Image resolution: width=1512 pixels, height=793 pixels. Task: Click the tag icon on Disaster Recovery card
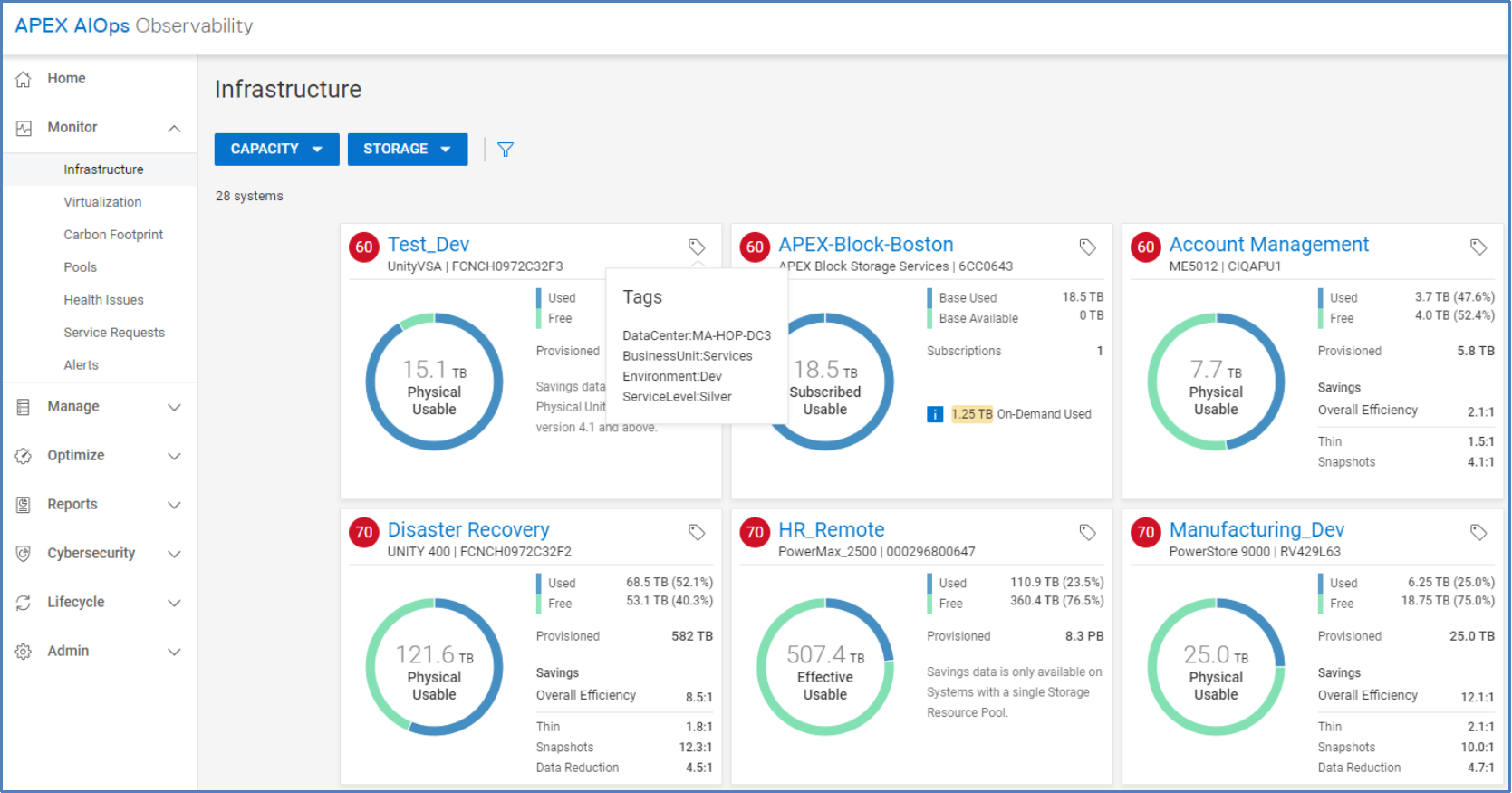697,532
